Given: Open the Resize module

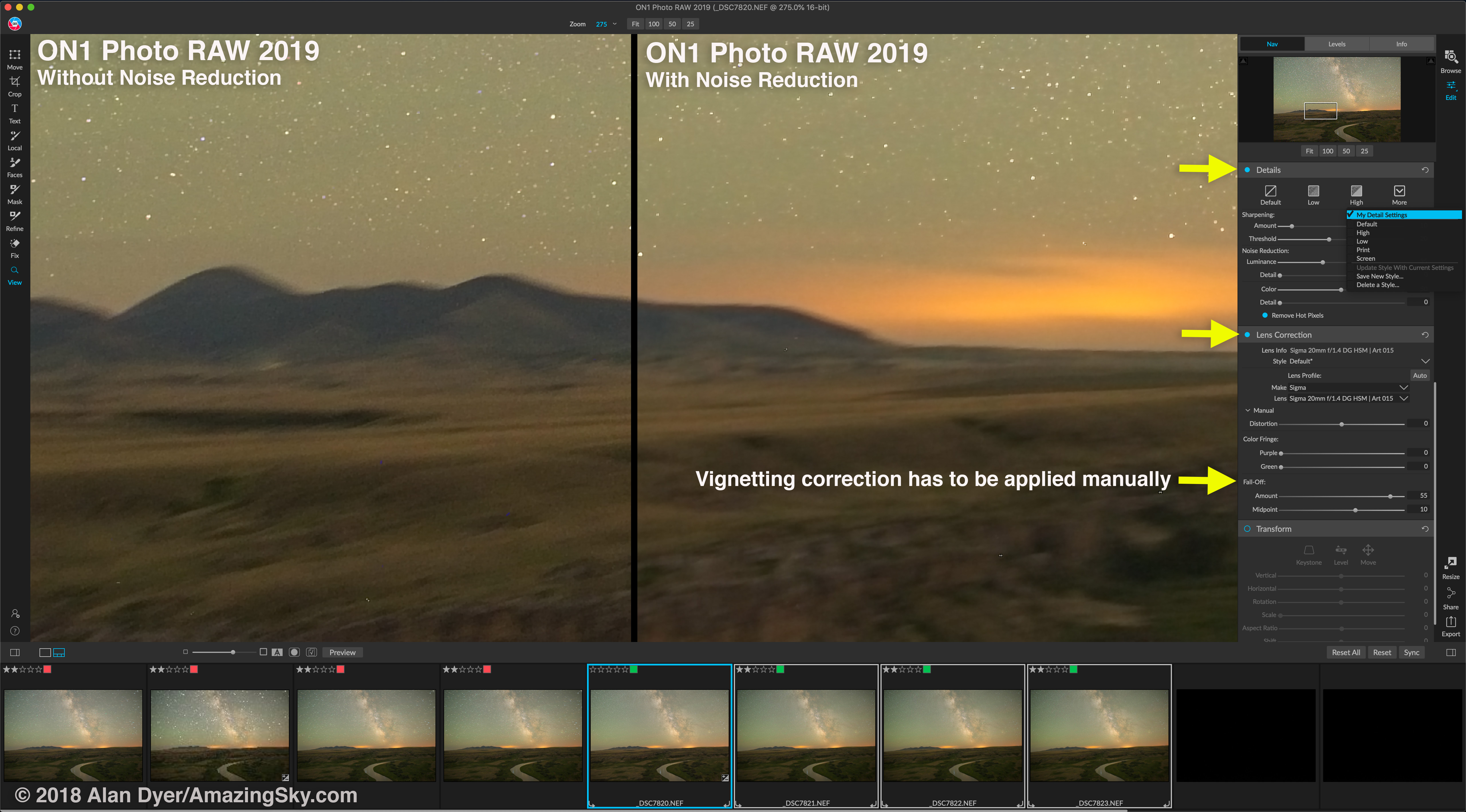Looking at the screenshot, I should coord(1450,563).
